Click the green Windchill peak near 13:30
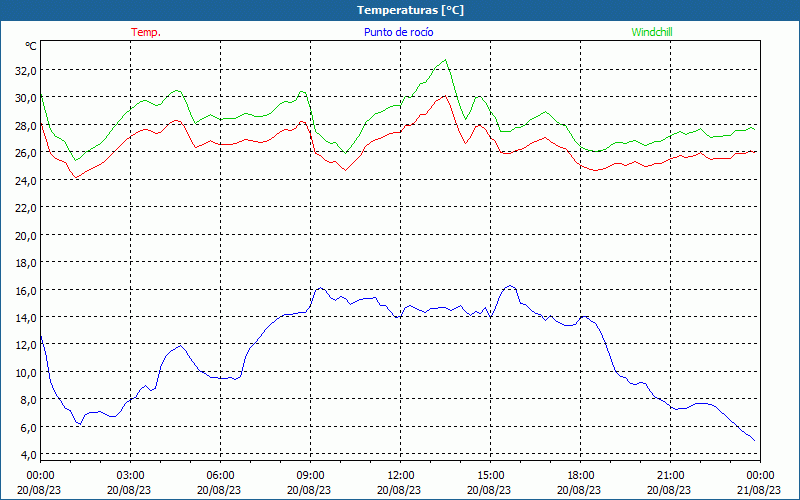The image size is (800, 500). 445,60
